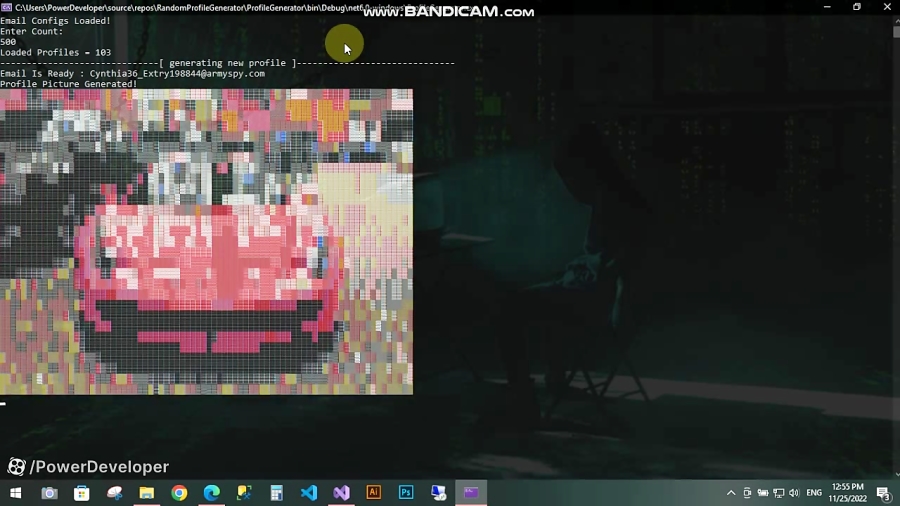
Task: Open the clock and date flyout
Action: click(x=847, y=493)
